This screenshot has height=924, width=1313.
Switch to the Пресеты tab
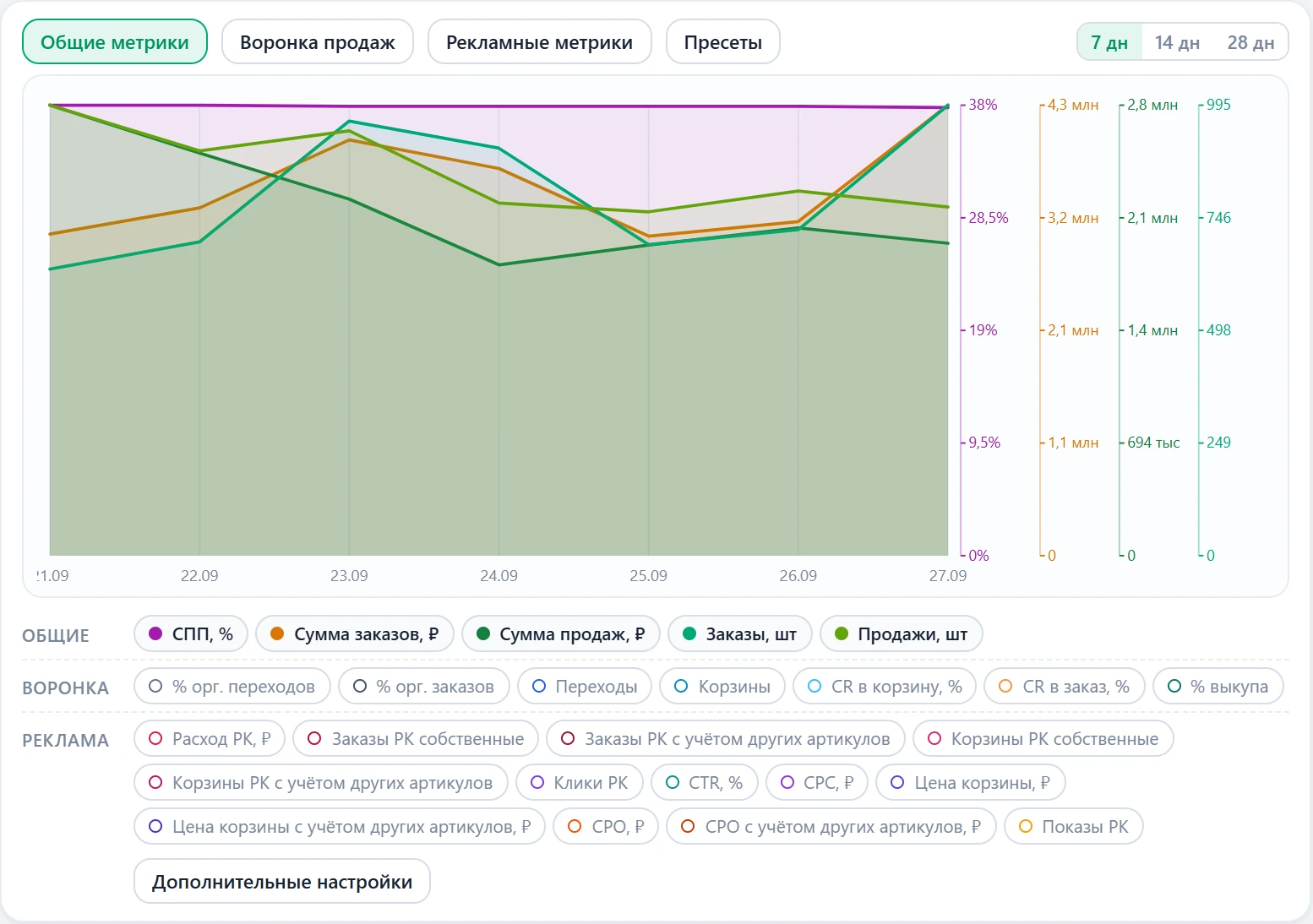[723, 41]
